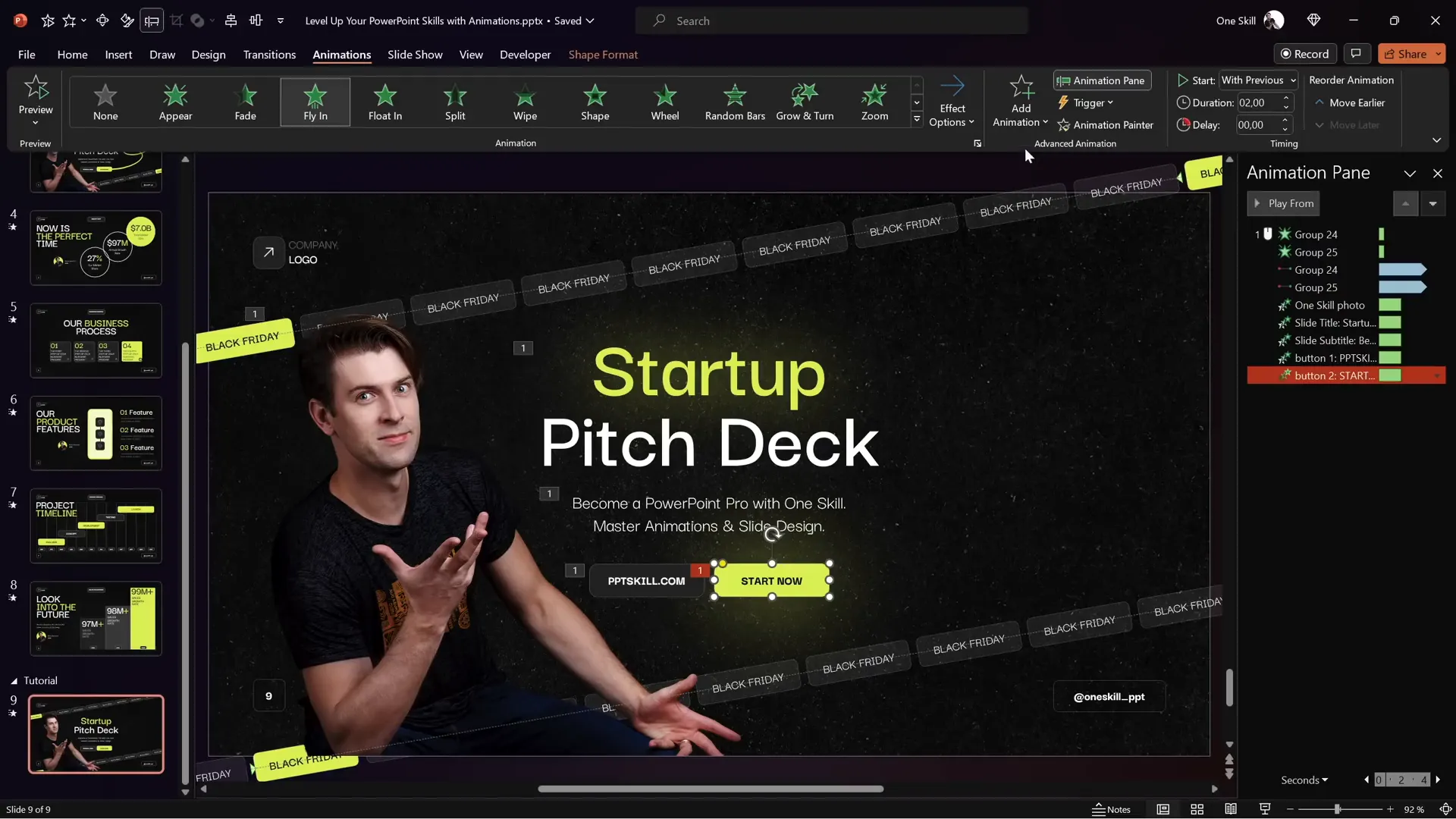Open the Slide Show ribbon tab

click(x=414, y=54)
